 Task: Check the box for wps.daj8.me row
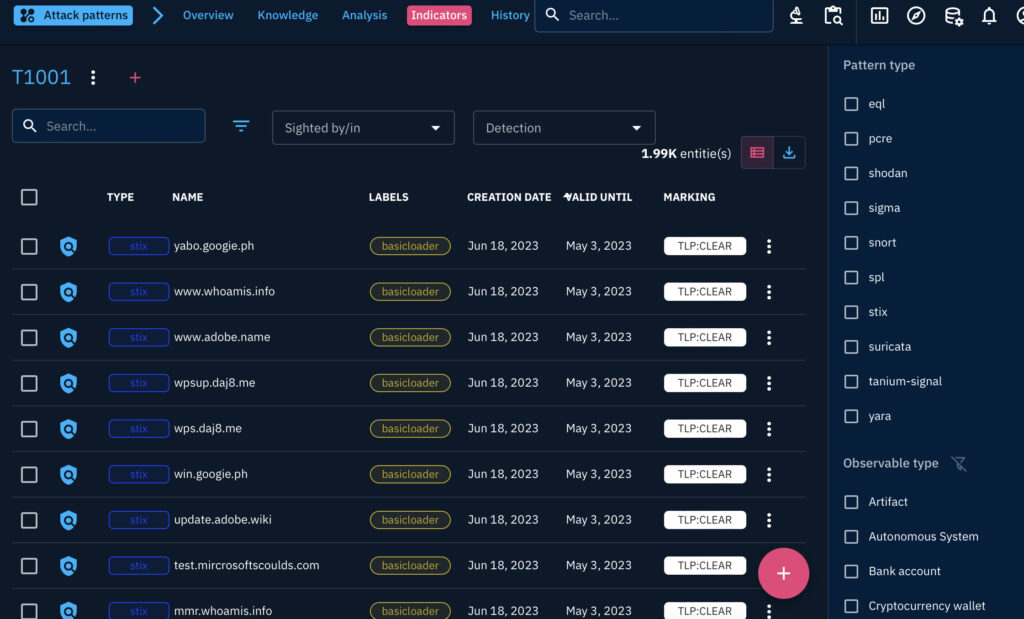(x=29, y=429)
